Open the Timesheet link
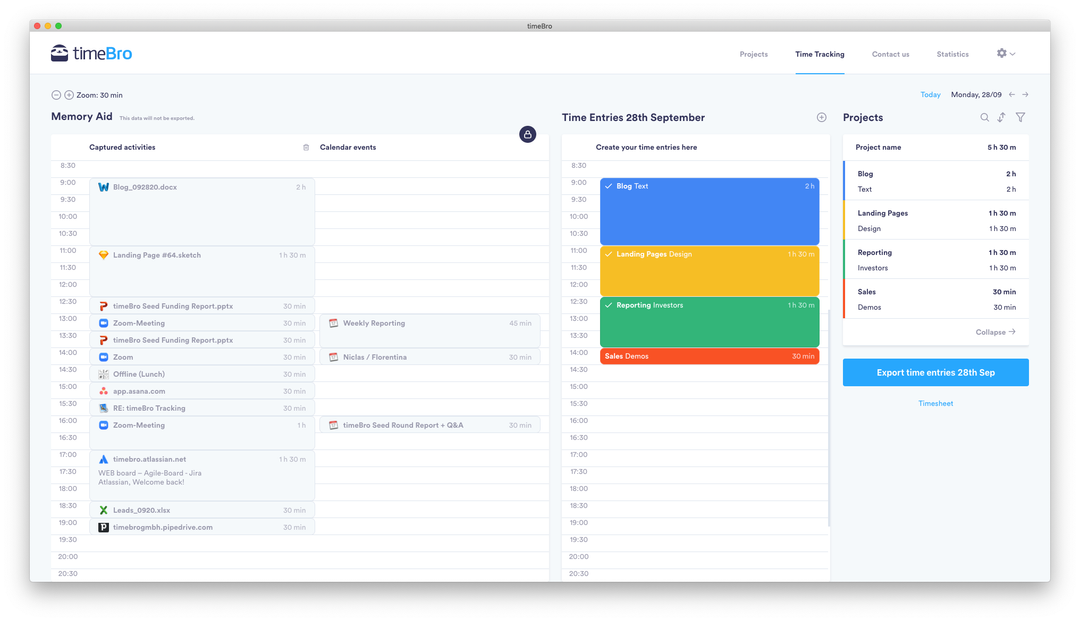 935,404
